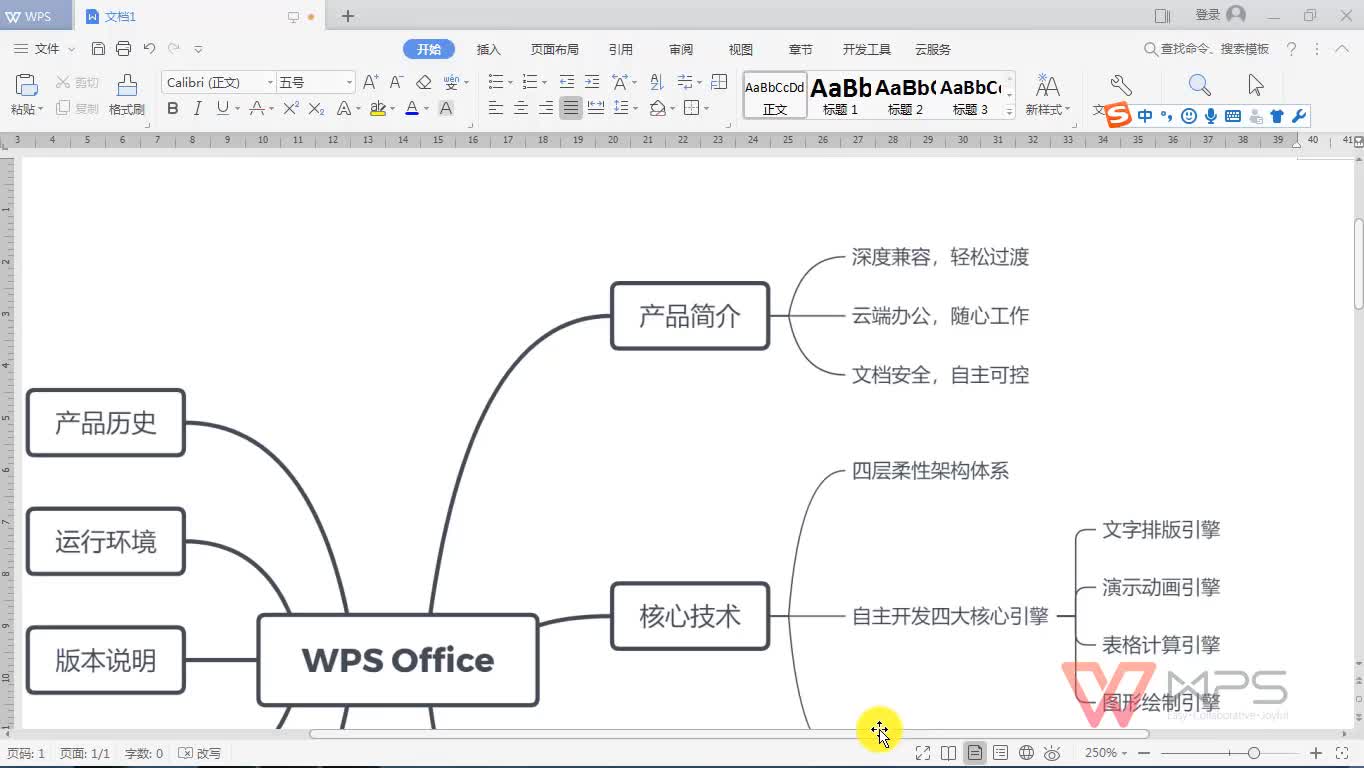1364x768 pixels.
Task: Open the Sogou input method icon
Action: [x=1116, y=114]
